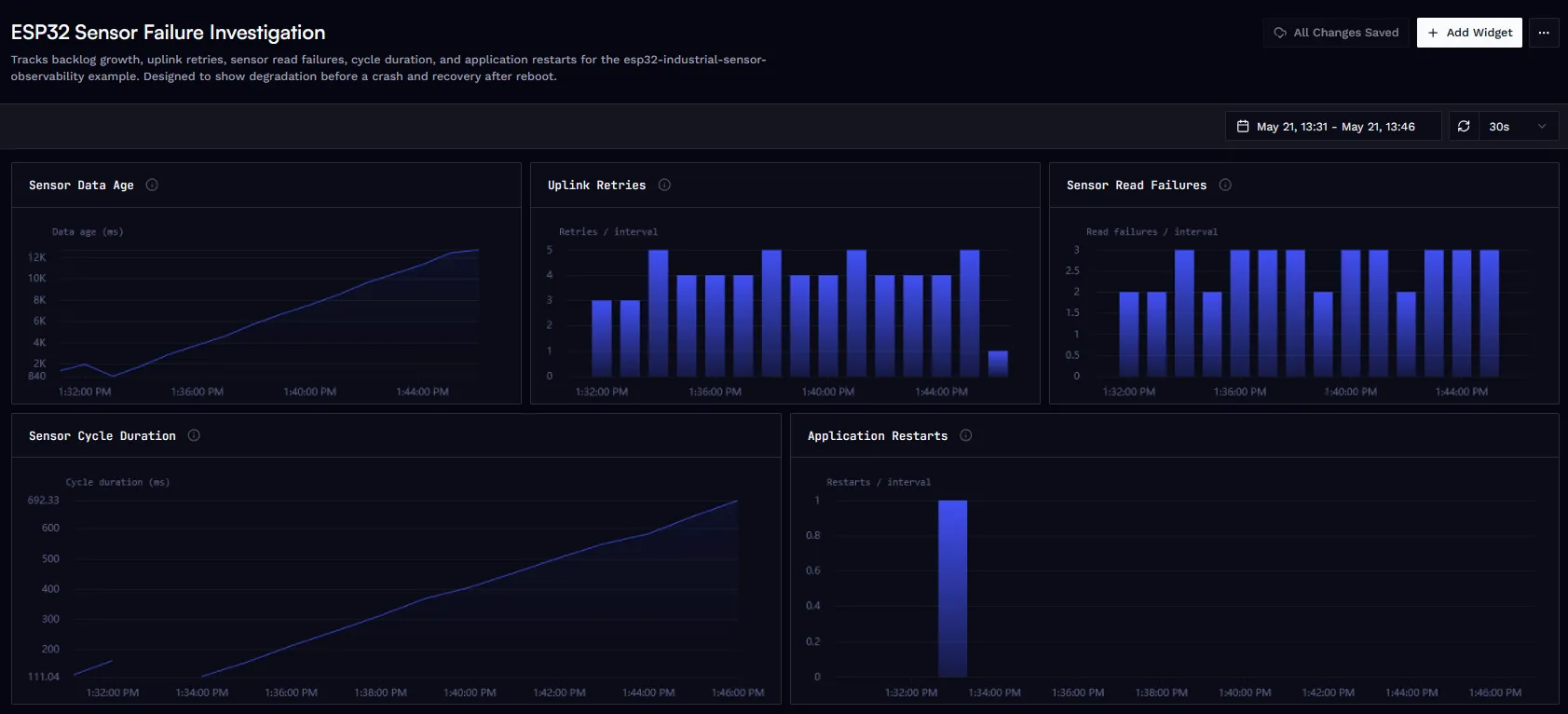Click the restart bar in Application Restarts chart
The width and height of the screenshot is (1568, 714).
pos(952,588)
